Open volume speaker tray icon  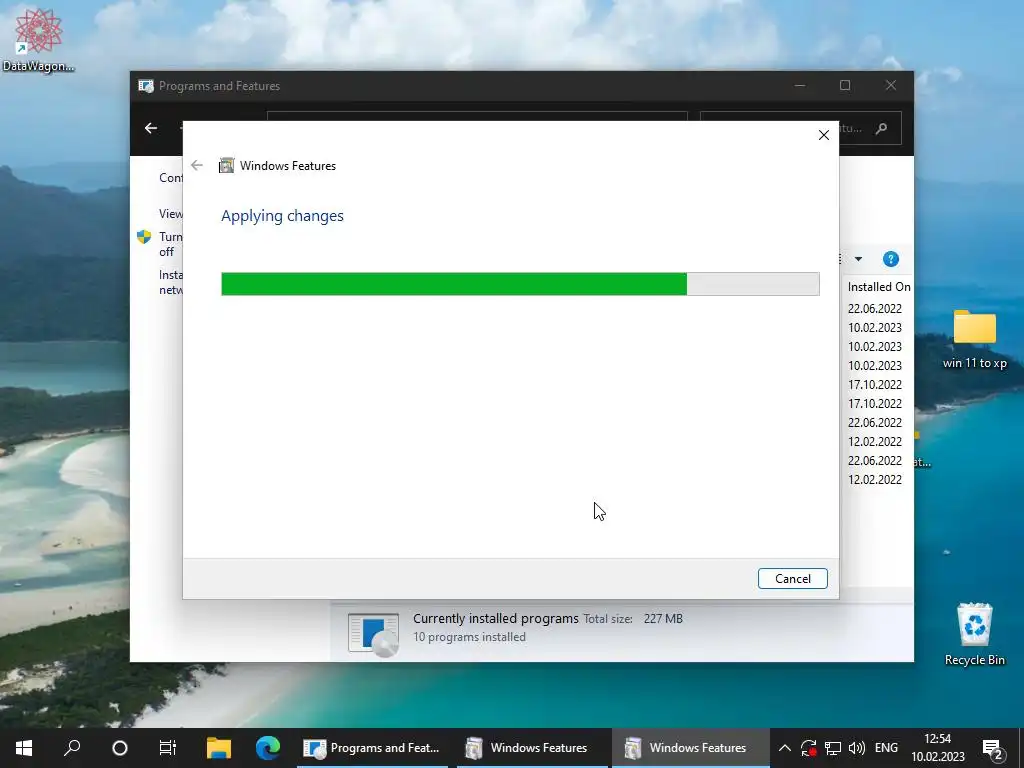click(x=856, y=748)
